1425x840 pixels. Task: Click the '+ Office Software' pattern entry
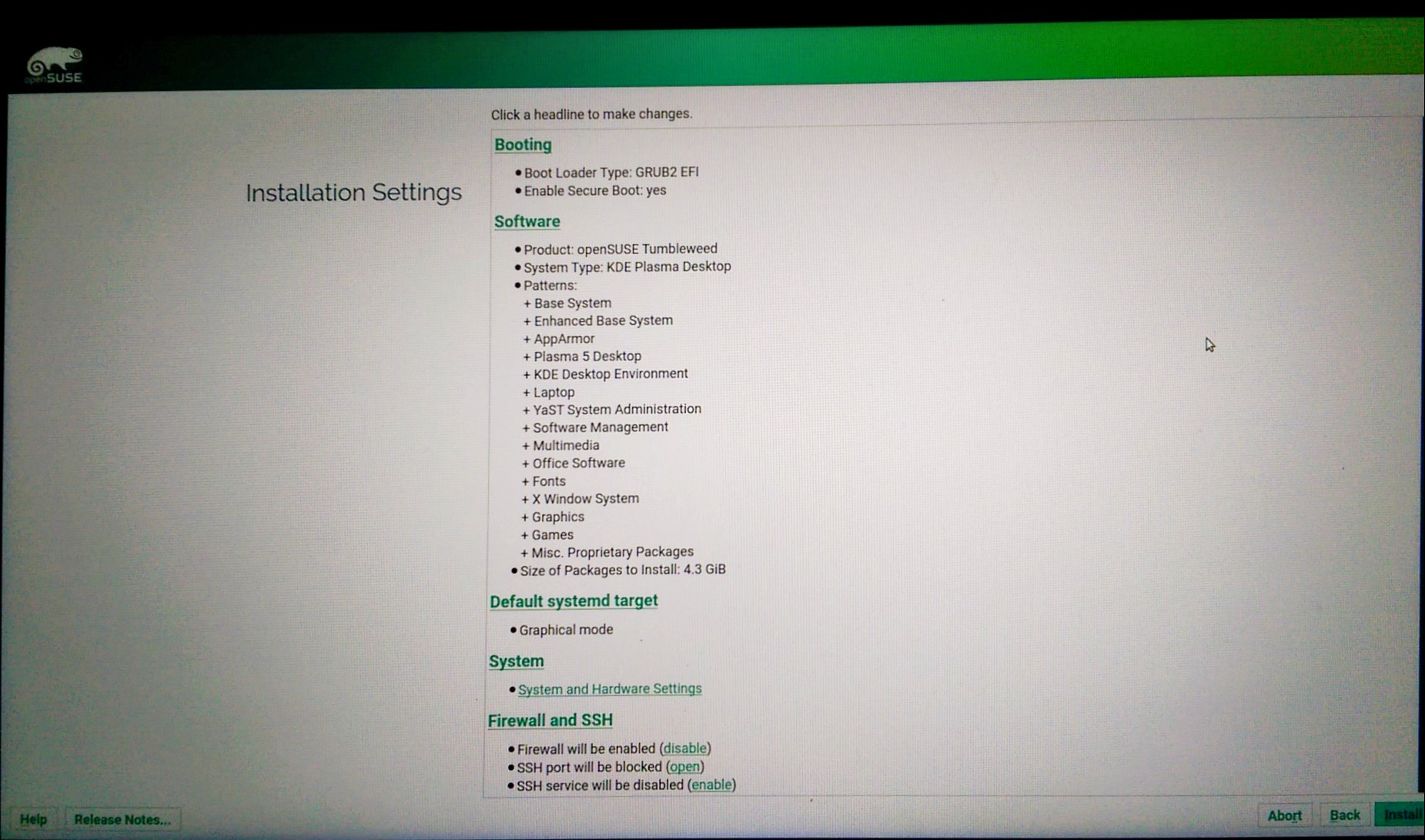[574, 464]
